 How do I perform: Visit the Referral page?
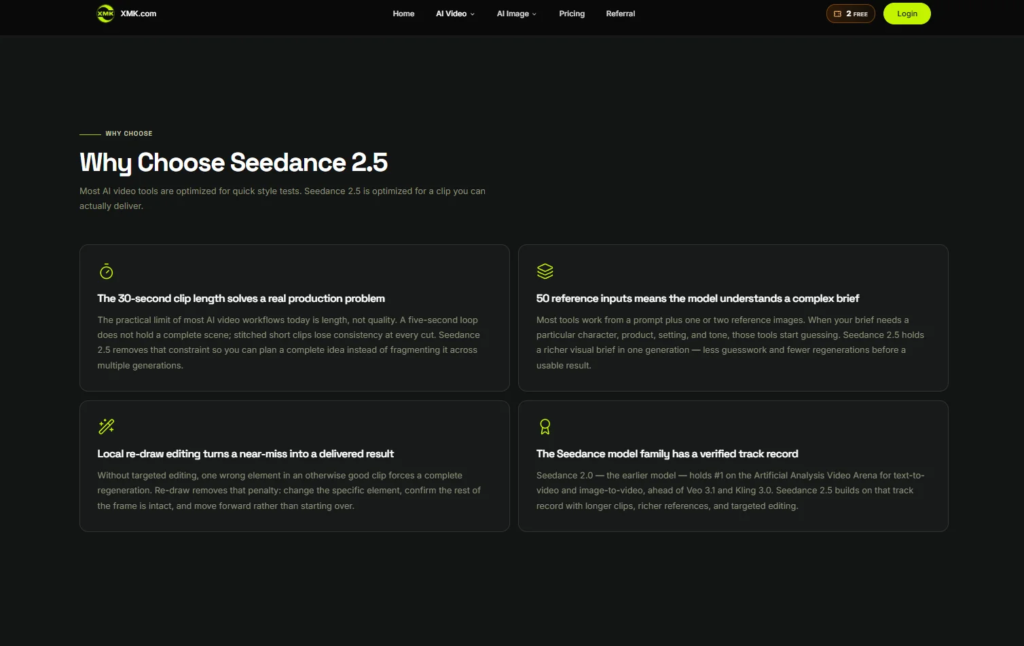pos(620,14)
